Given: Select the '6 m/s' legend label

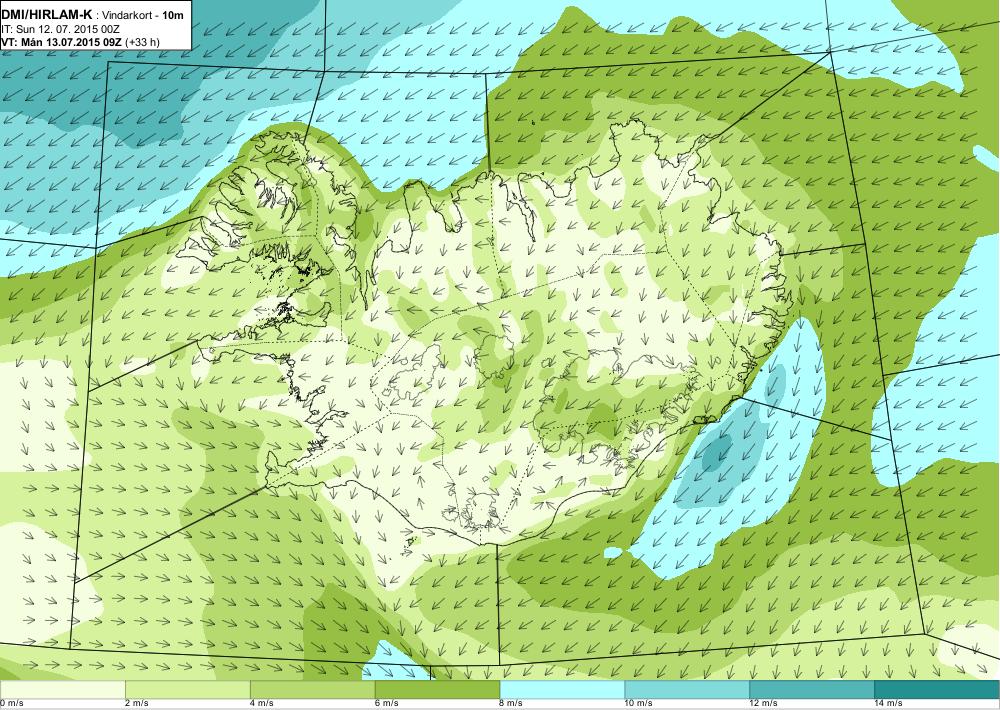Looking at the screenshot, I should pos(387,704).
